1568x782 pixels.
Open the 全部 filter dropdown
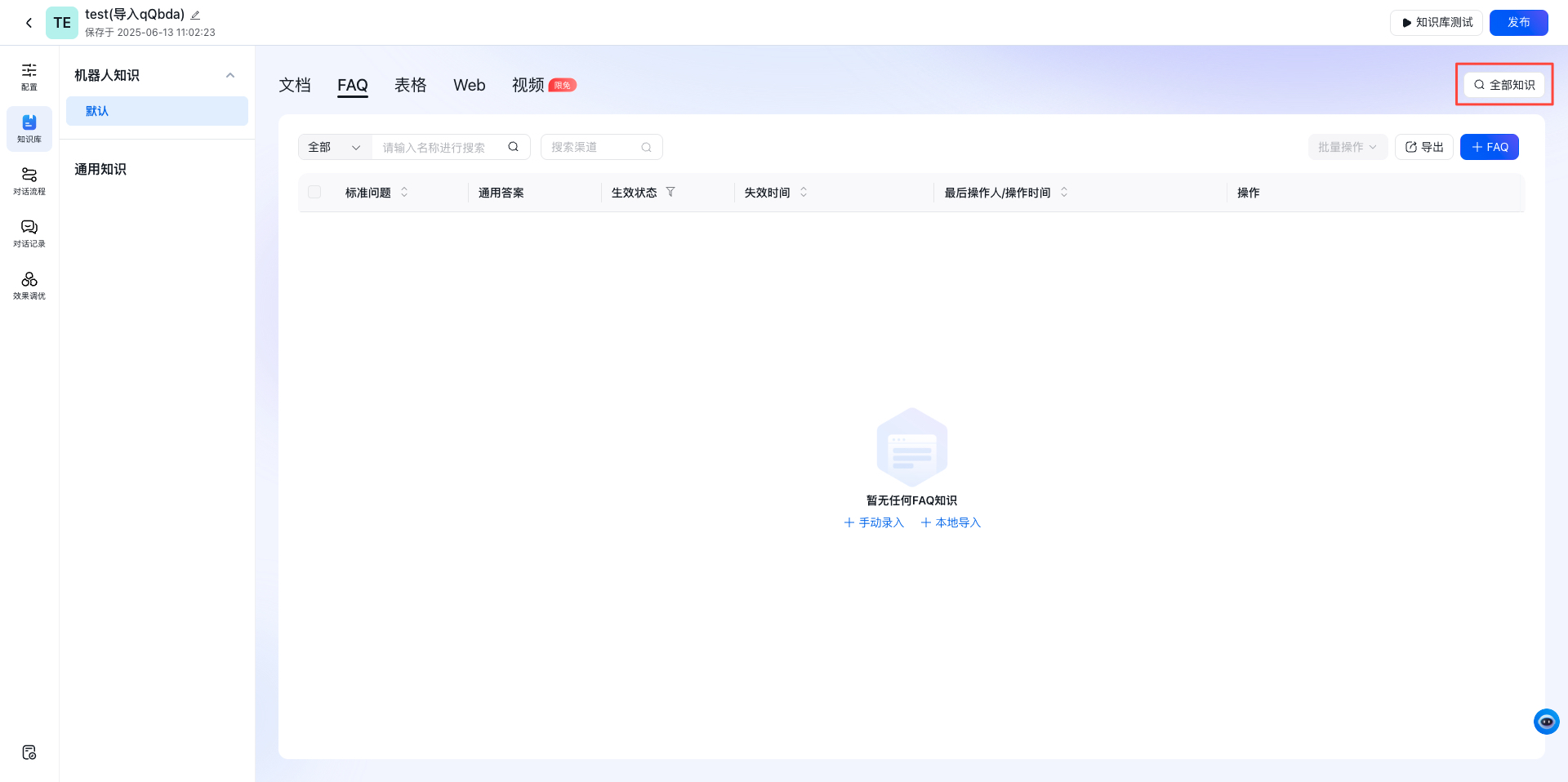click(x=333, y=147)
